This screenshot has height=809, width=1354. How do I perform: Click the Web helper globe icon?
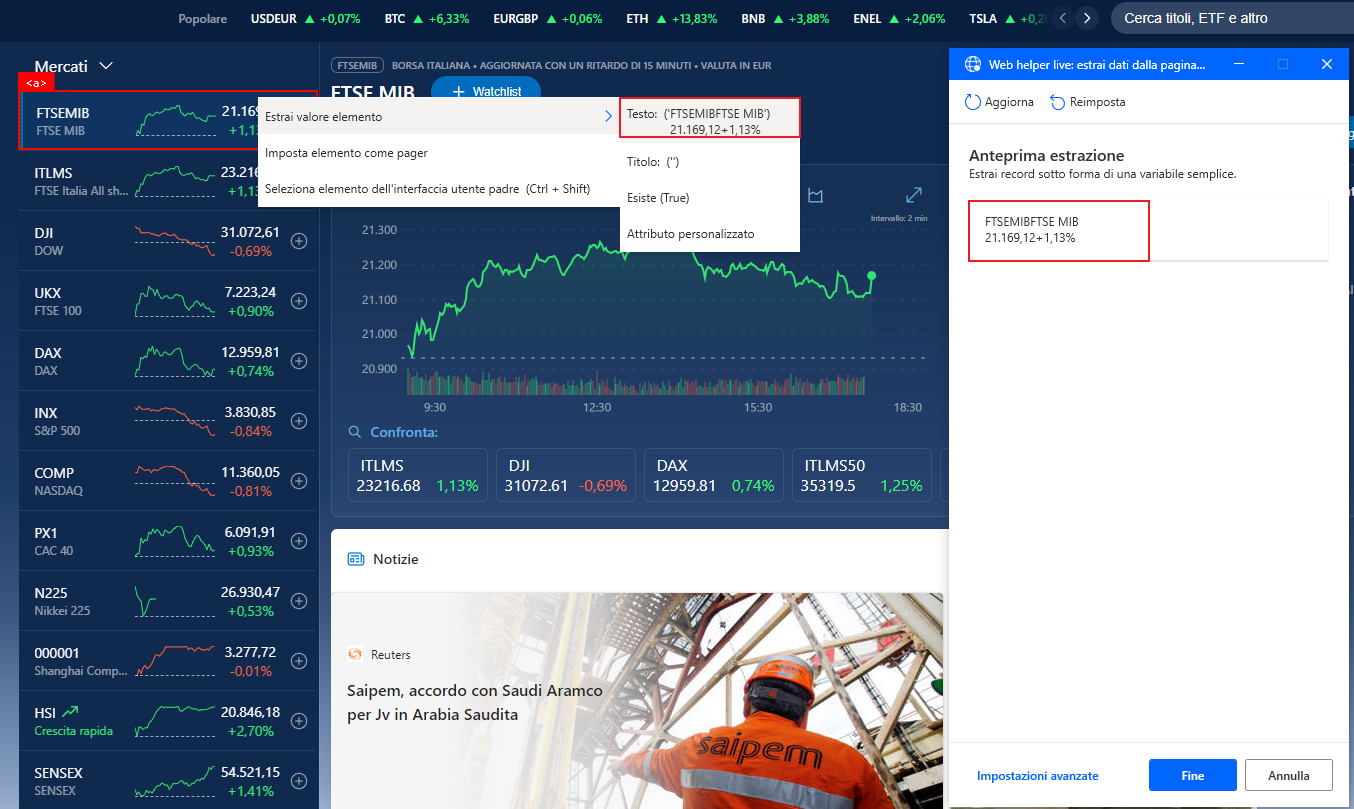(973, 64)
